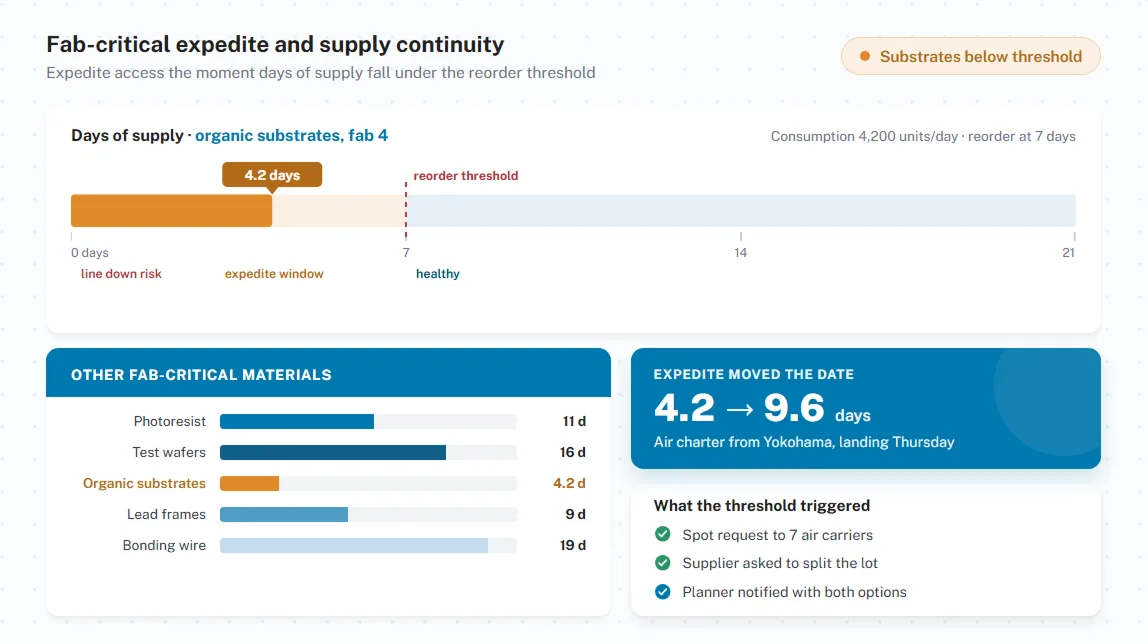Click the 9 d Lead frames value

[x=575, y=514]
